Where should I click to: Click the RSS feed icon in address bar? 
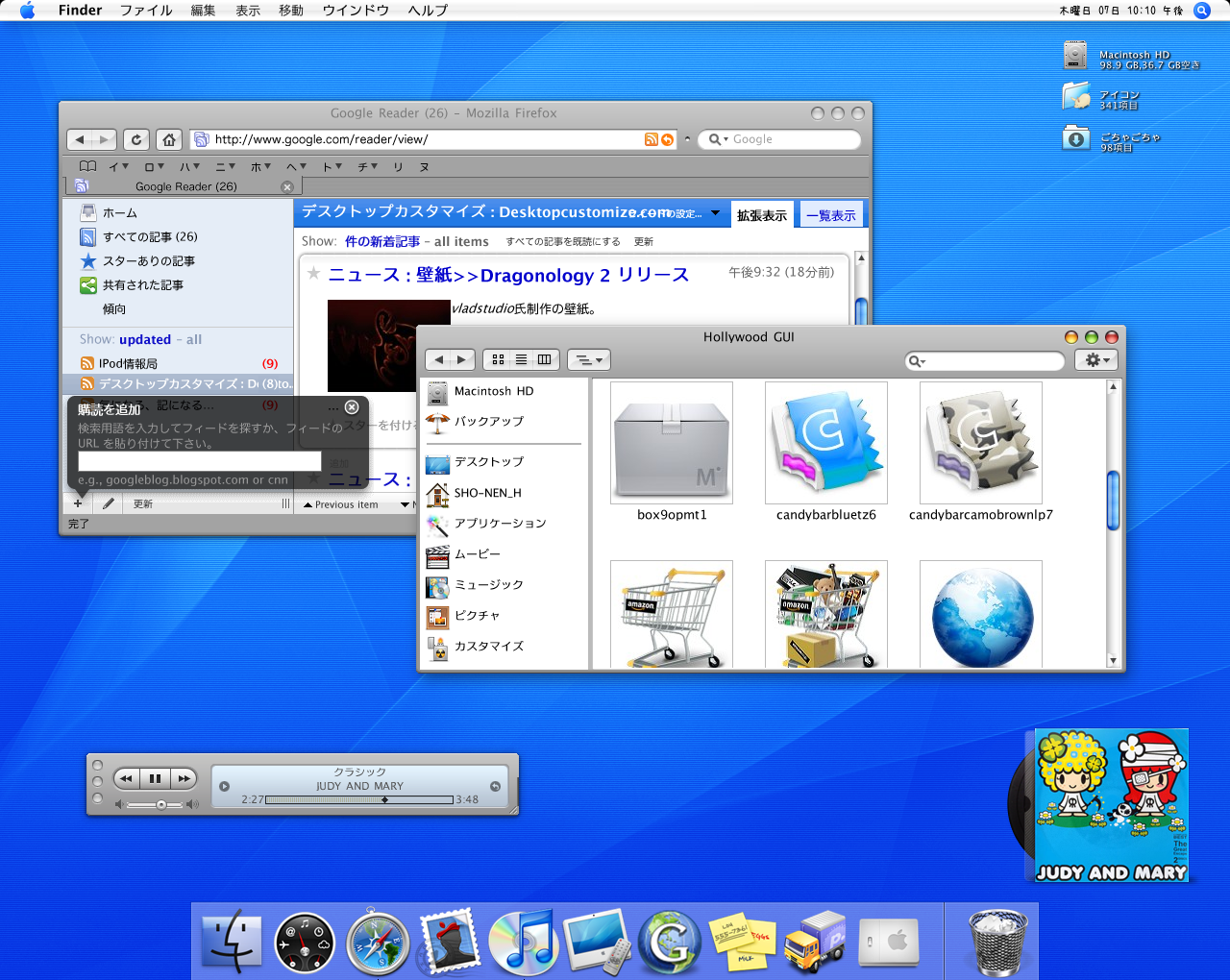(652, 139)
